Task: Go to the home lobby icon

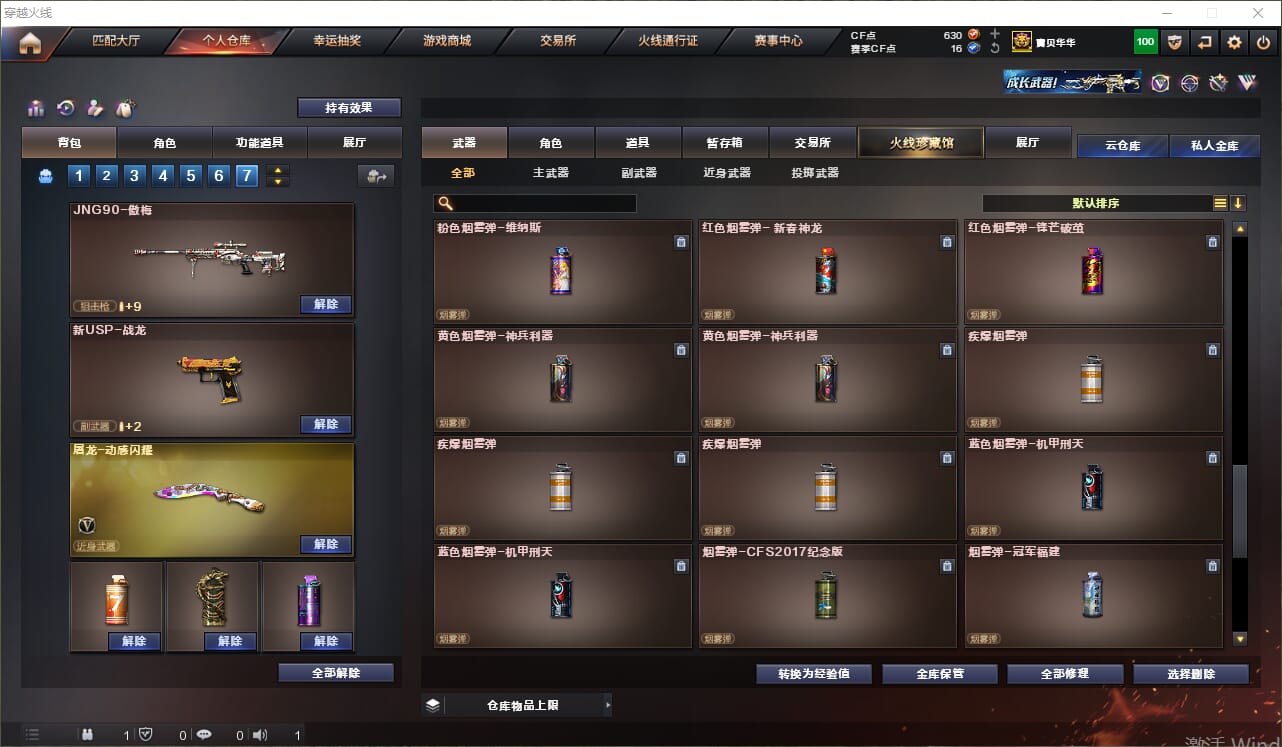Action: pos(30,42)
